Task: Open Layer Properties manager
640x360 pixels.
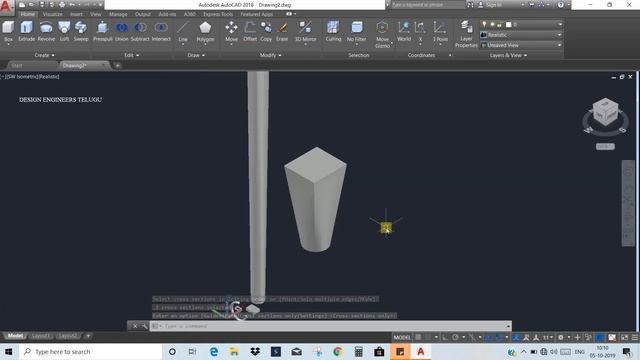Action: 466,34
